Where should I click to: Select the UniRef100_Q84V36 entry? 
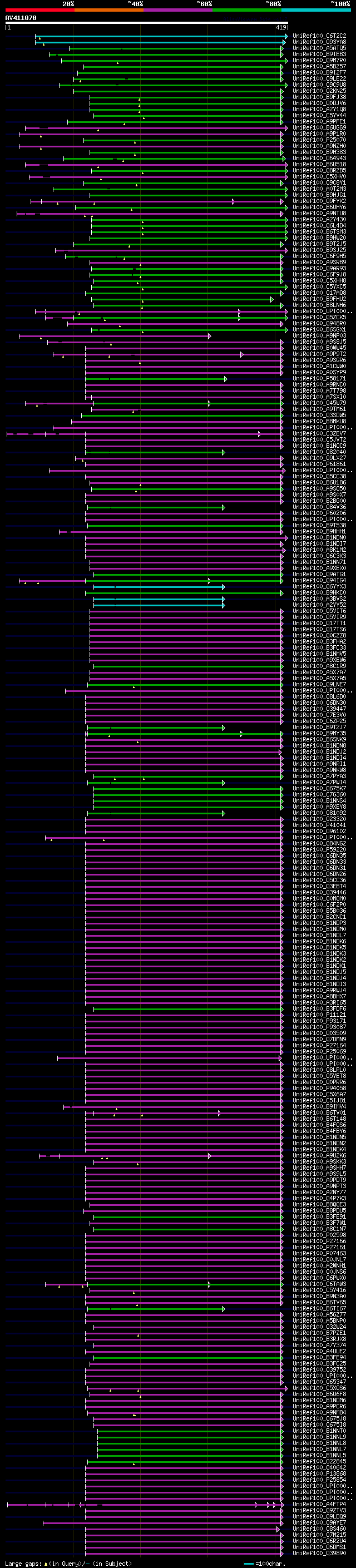click(319, 507)
